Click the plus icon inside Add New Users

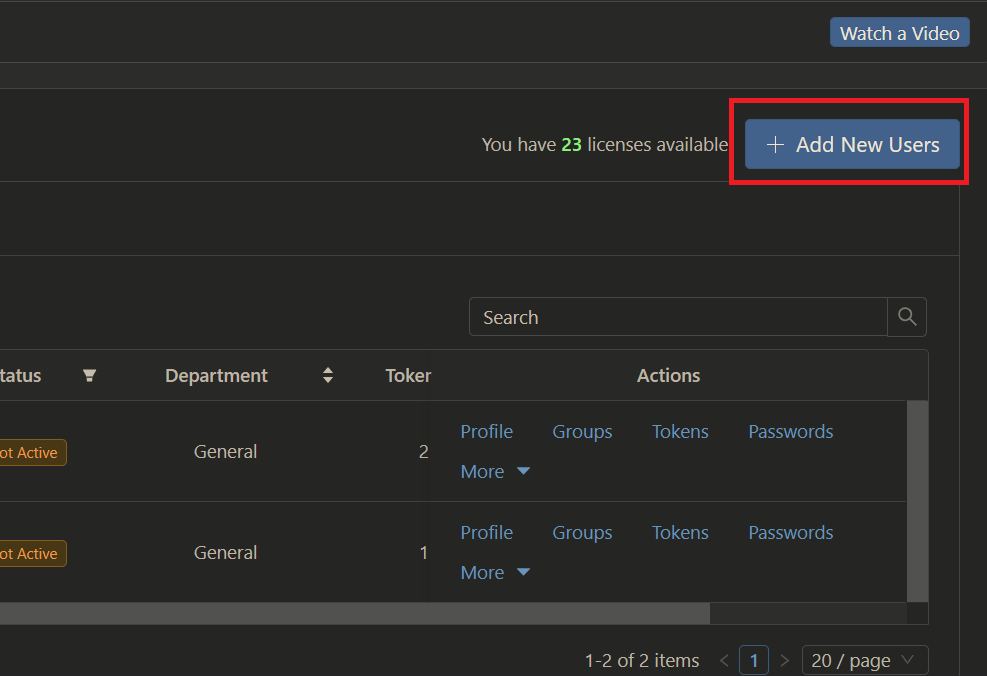coord(775,144)
